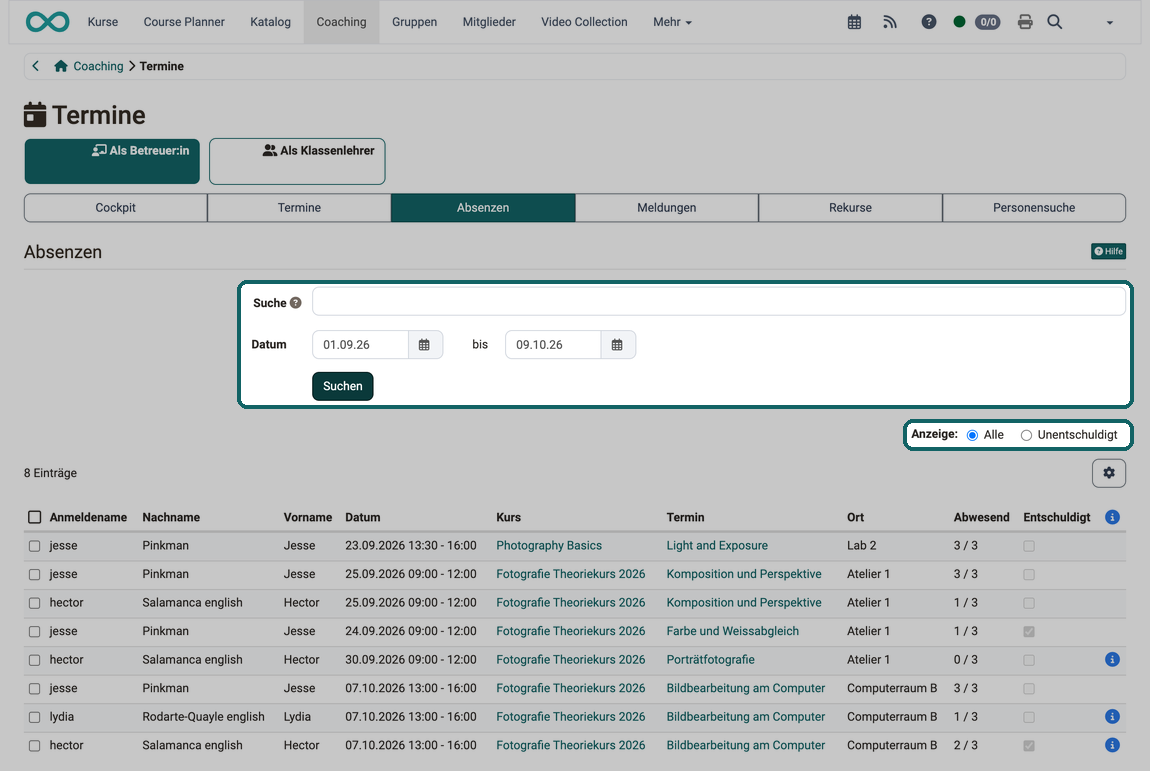Open the user menu dropdown arrow

(1110, 23)
